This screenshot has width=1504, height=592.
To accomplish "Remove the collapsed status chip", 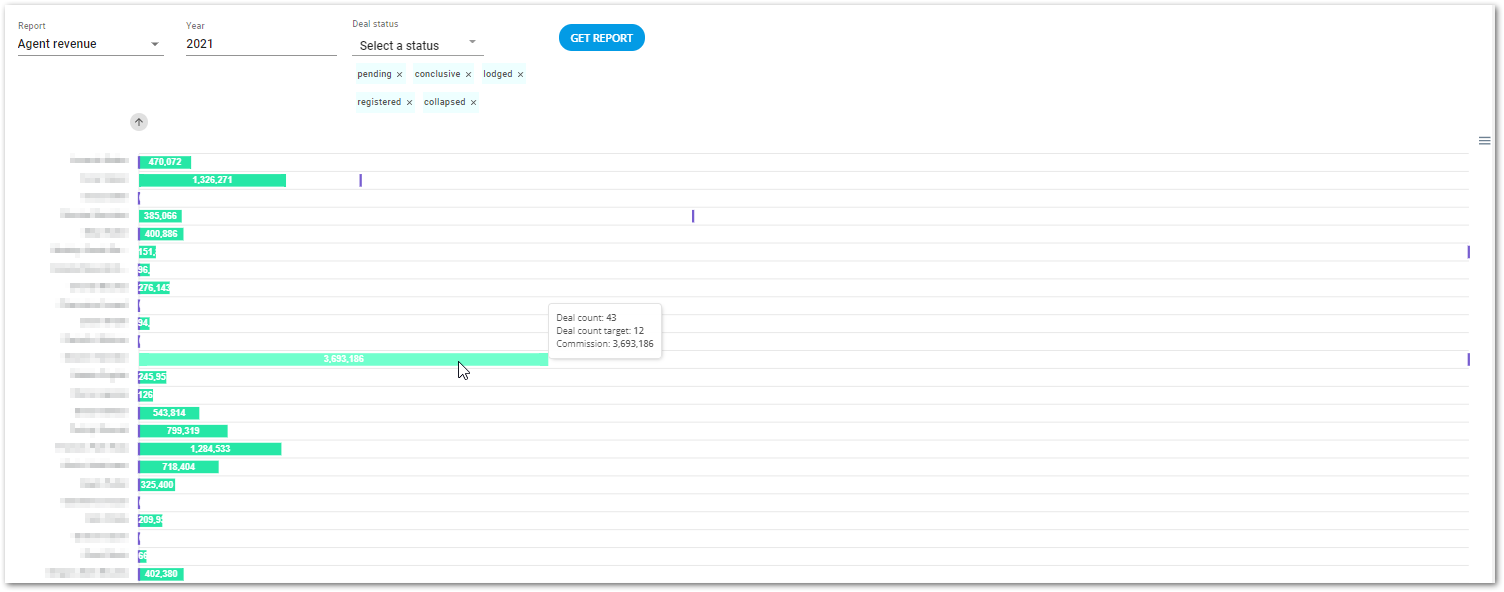I will coord(473,103).
